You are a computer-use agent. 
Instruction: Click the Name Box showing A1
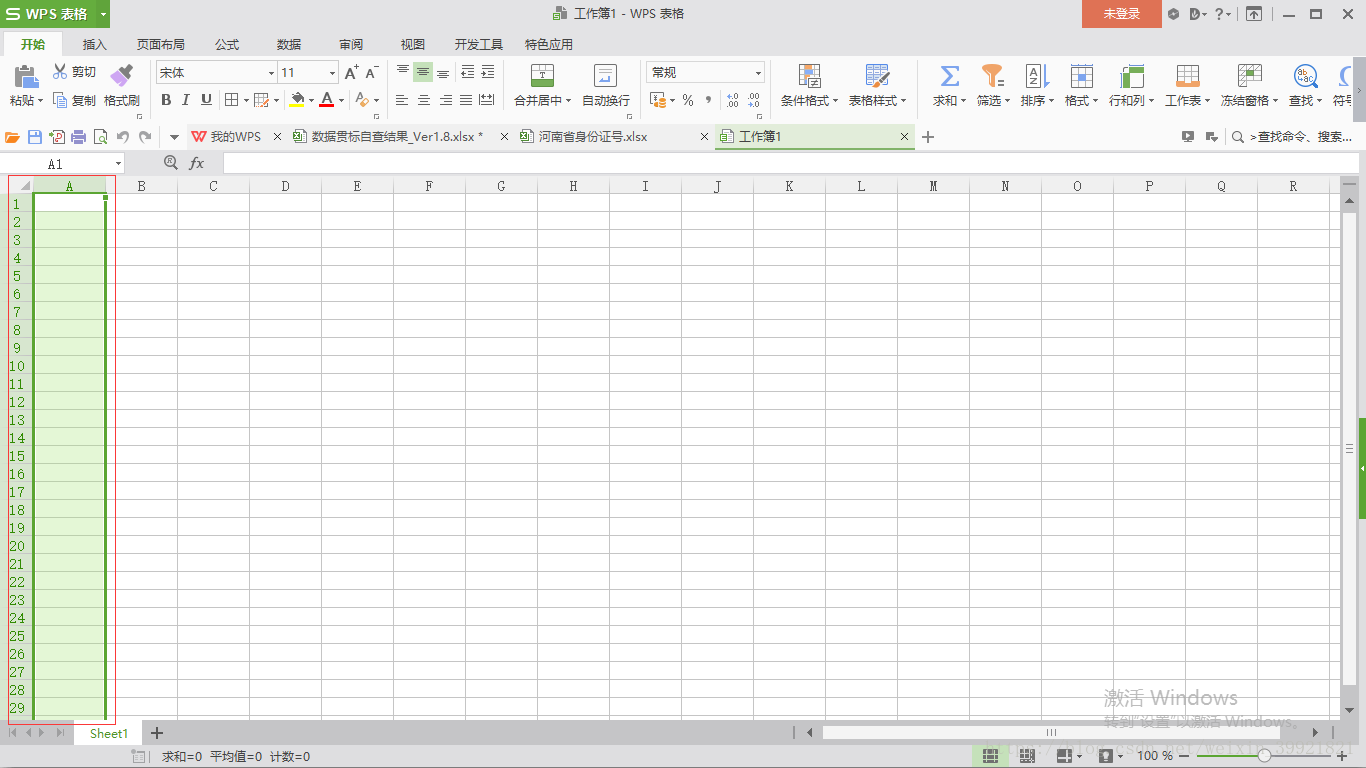click(x=62, y=163)
